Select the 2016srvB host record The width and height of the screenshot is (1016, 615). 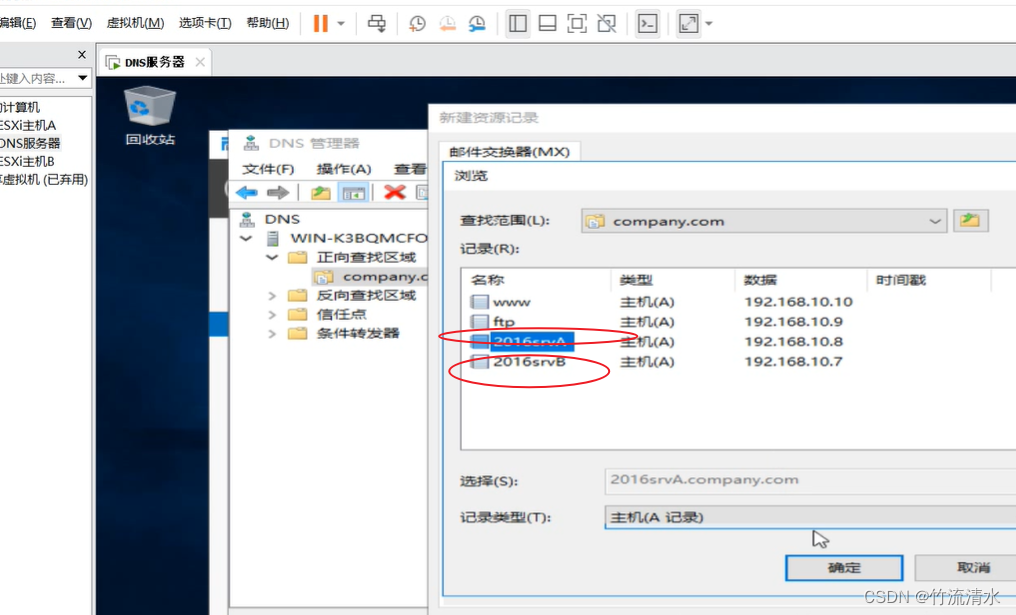(529, 362)
